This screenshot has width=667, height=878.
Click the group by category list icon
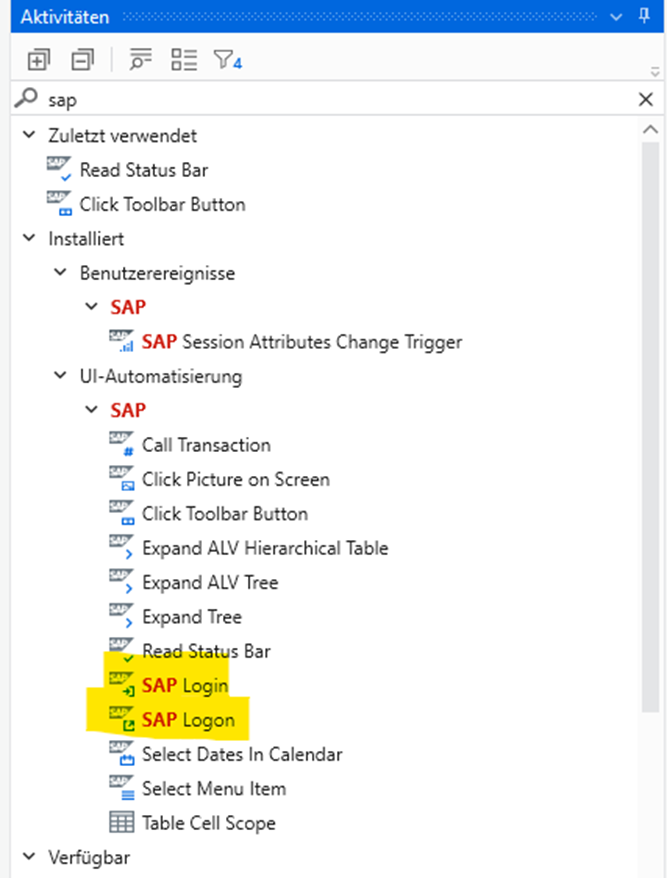[184, 60]
